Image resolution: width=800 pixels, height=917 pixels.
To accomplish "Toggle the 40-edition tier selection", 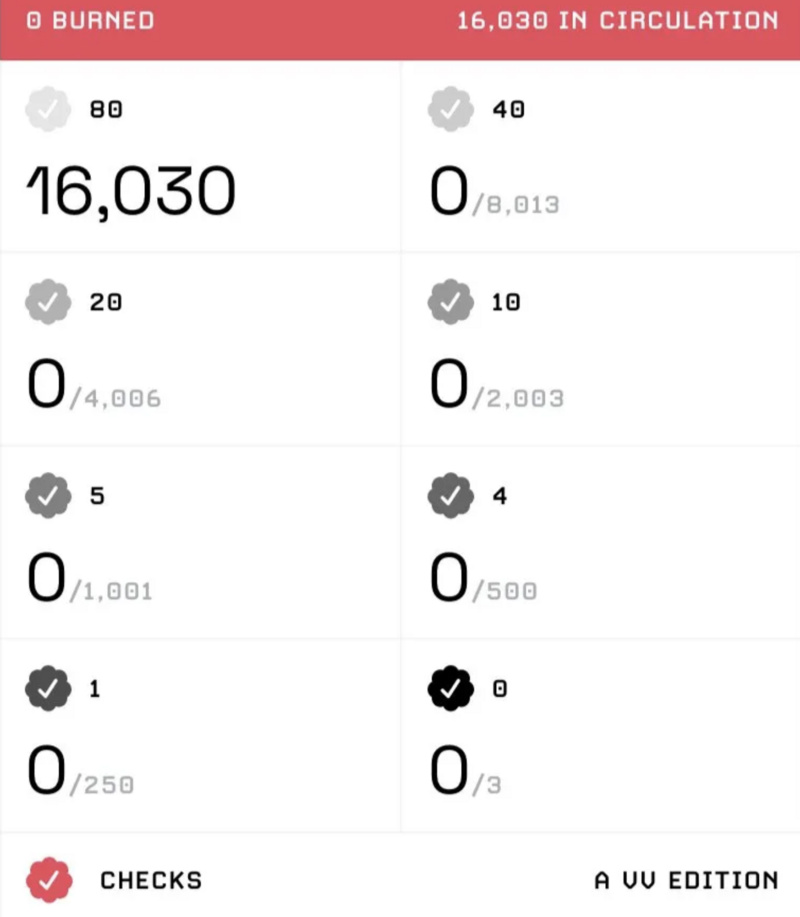I will pos(450,109).
